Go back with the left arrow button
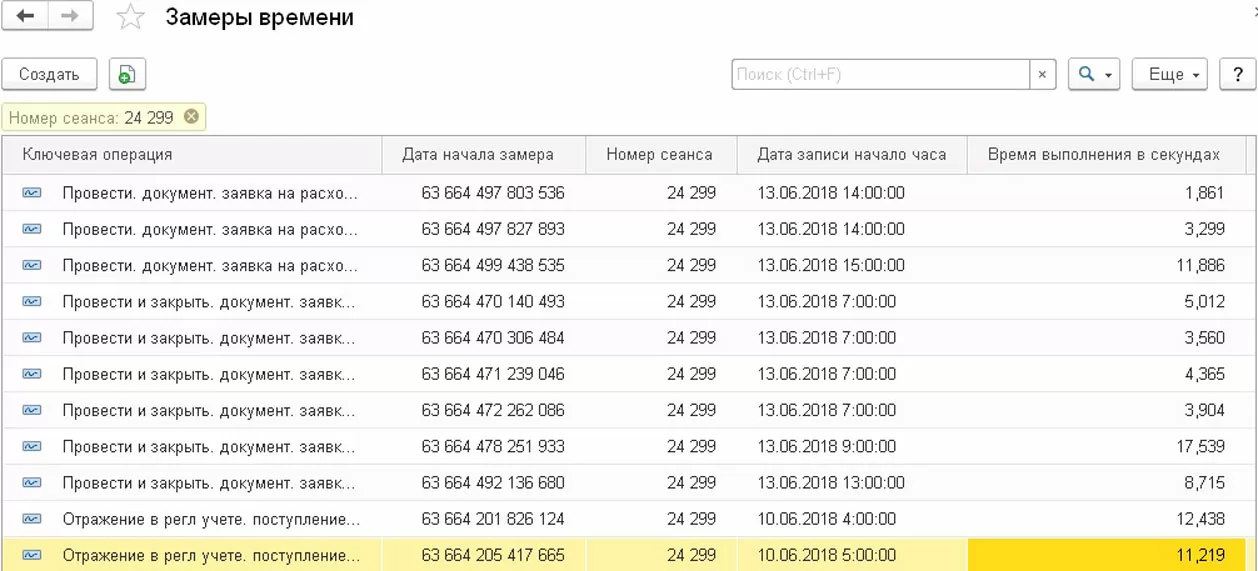 click(25, 16)
